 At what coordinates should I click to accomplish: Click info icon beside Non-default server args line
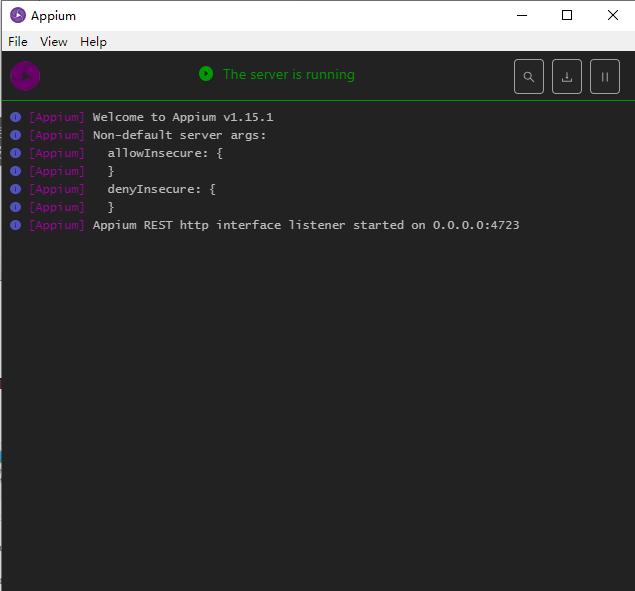15,135
